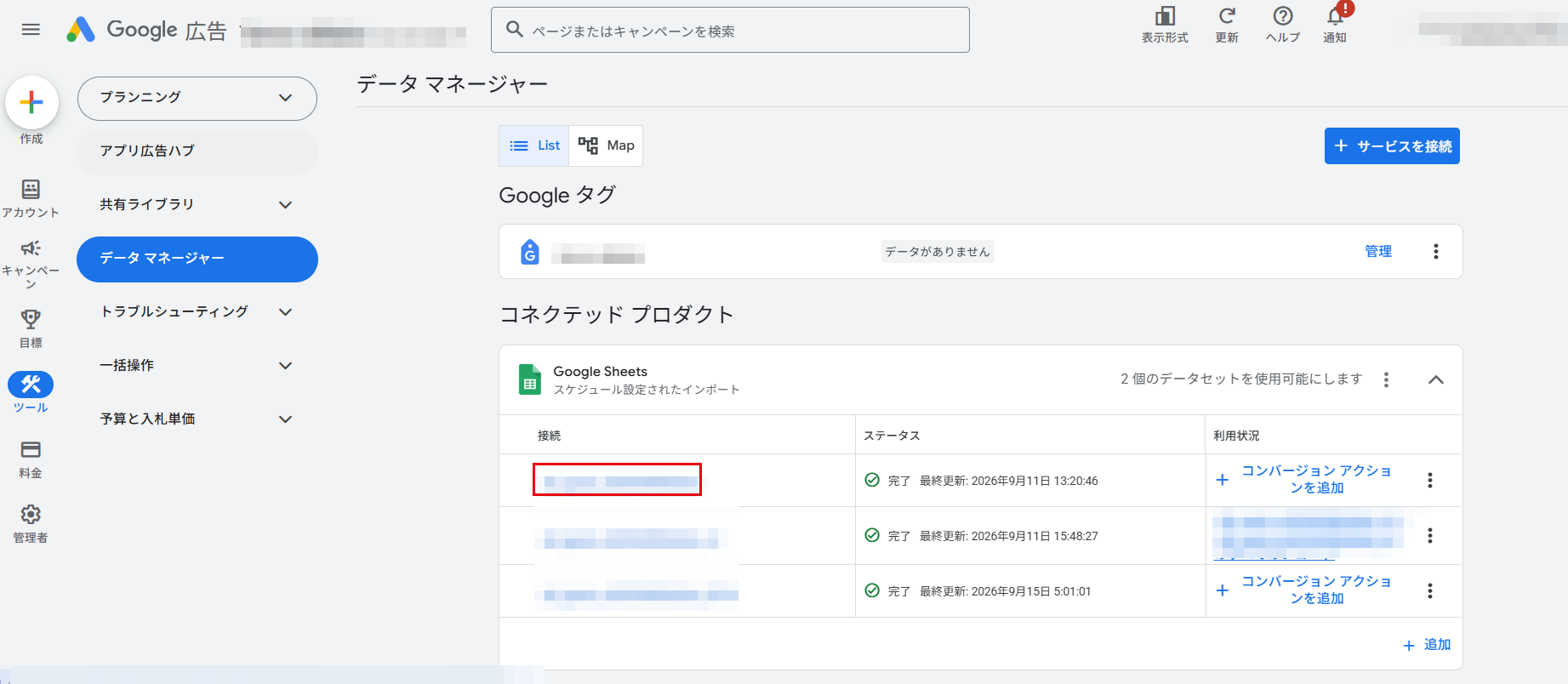This screenshot has height=684, width=1568.
Task: Click the Google tag icon
Action: tap(530, 252)
